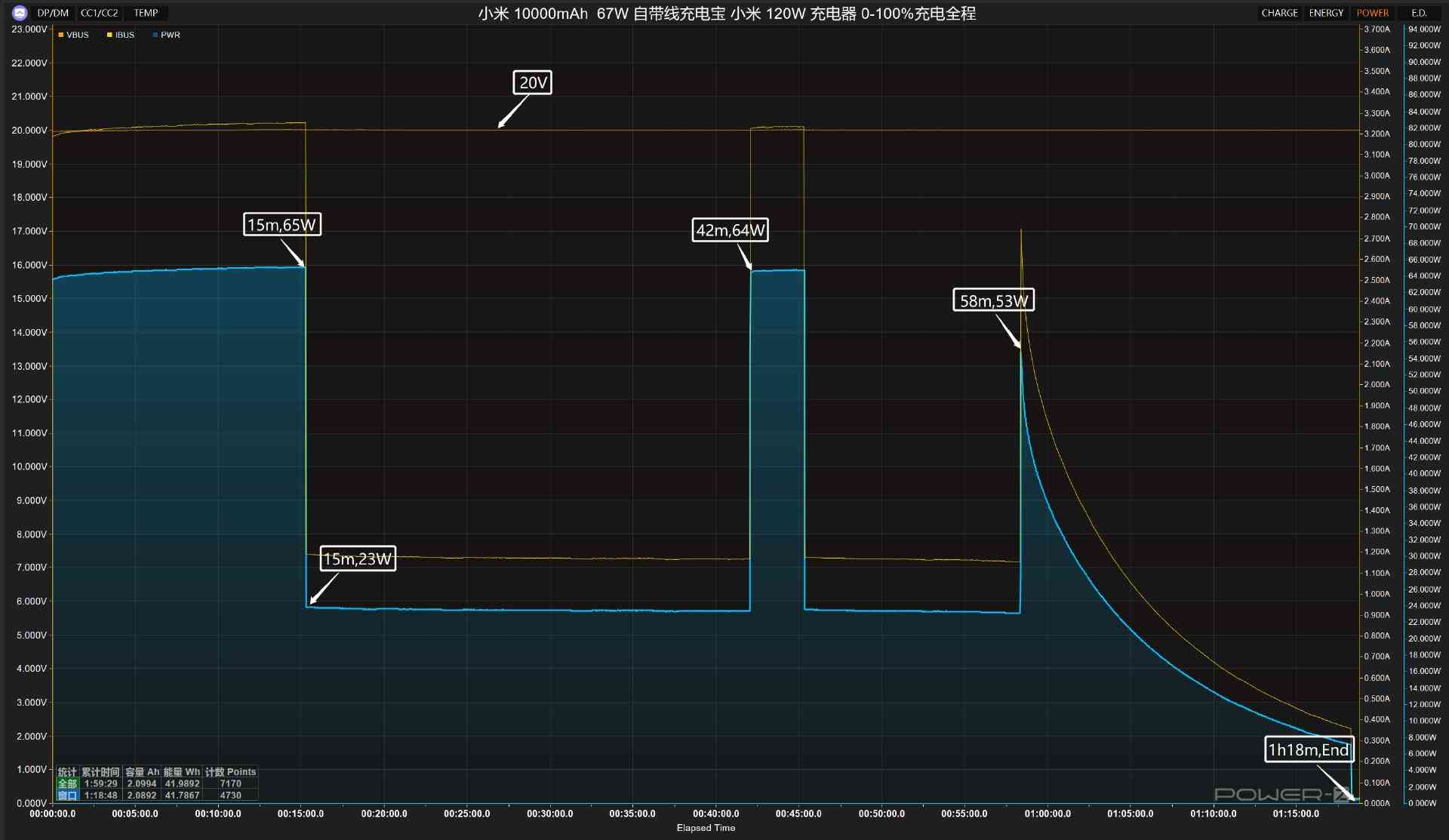Click the 42m,64W annotation box
The image size is (1449, 840).
[x=730, y=229]
